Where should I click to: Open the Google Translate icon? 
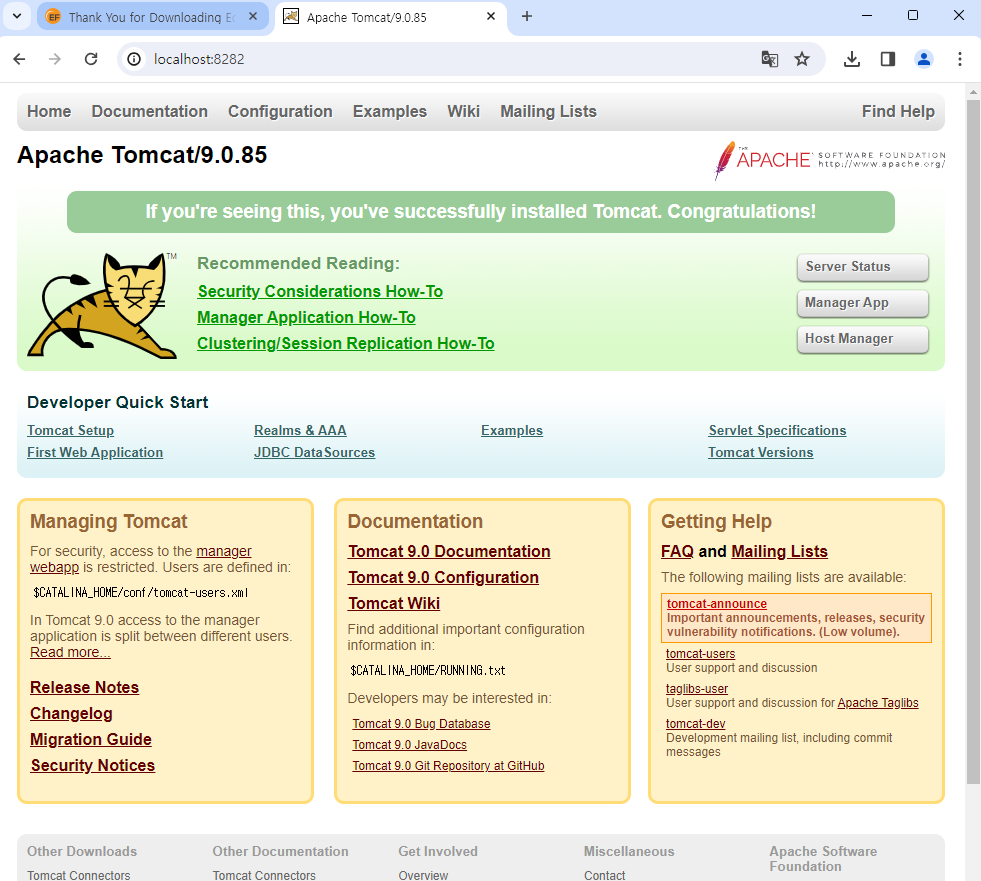coord(770,59)
